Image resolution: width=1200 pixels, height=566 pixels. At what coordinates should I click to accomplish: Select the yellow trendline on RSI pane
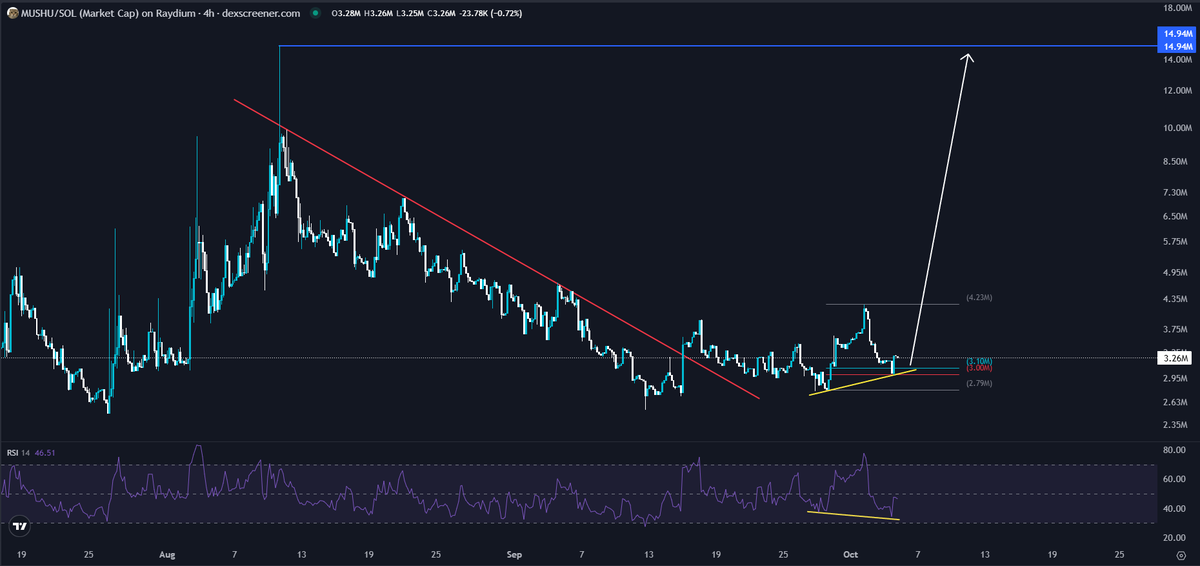pos(853,516)
